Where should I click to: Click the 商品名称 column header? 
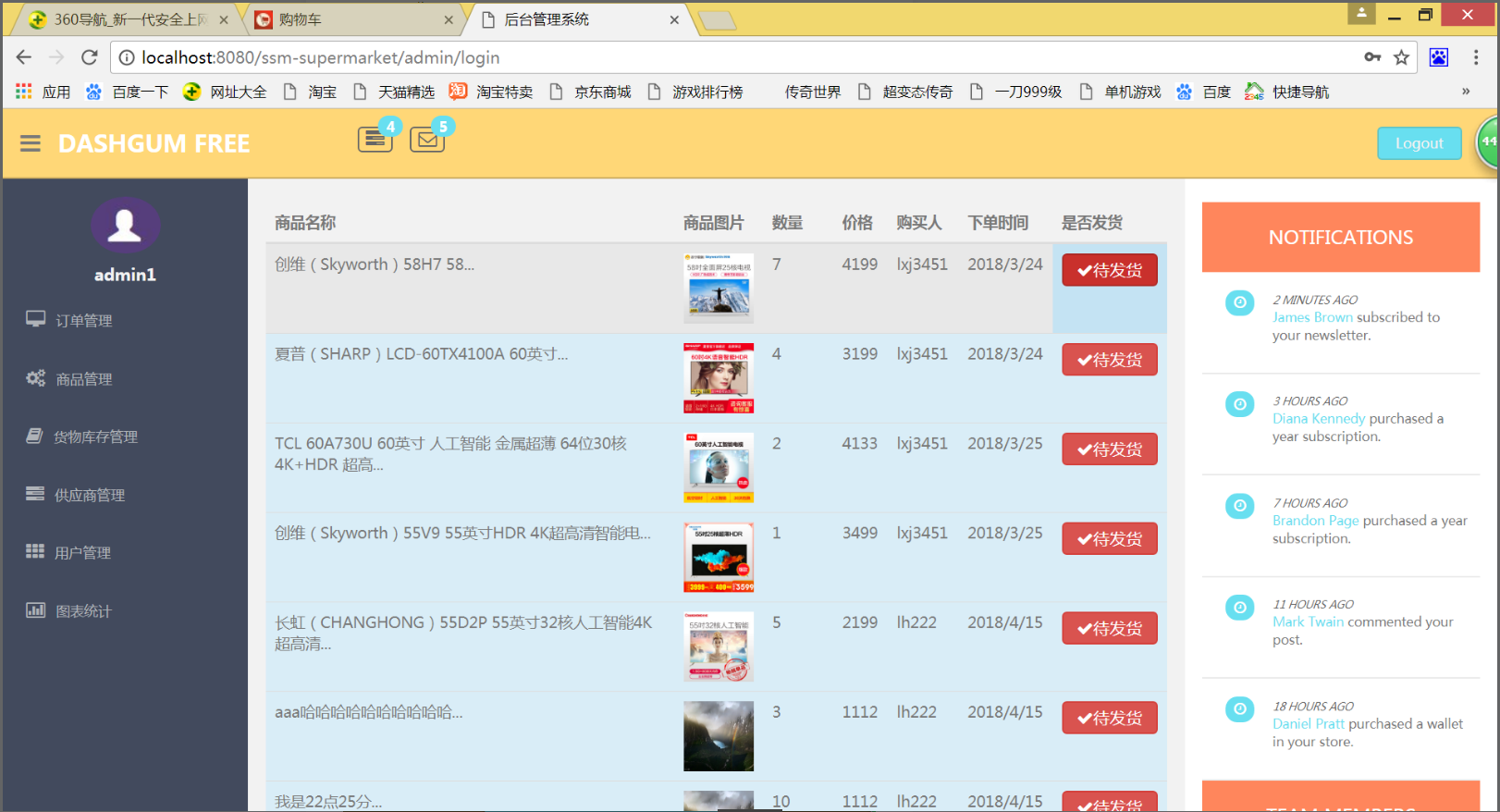[x=305, y=223]
